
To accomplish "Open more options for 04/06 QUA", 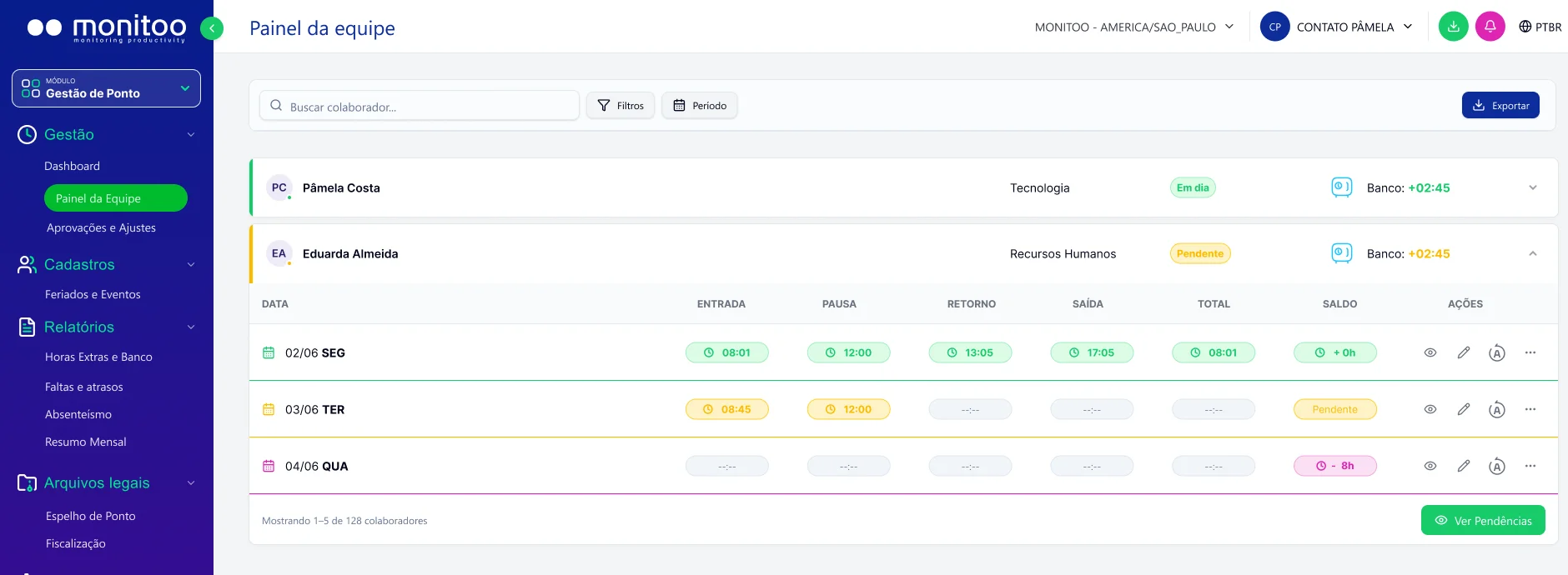I will click(1530, 466).
